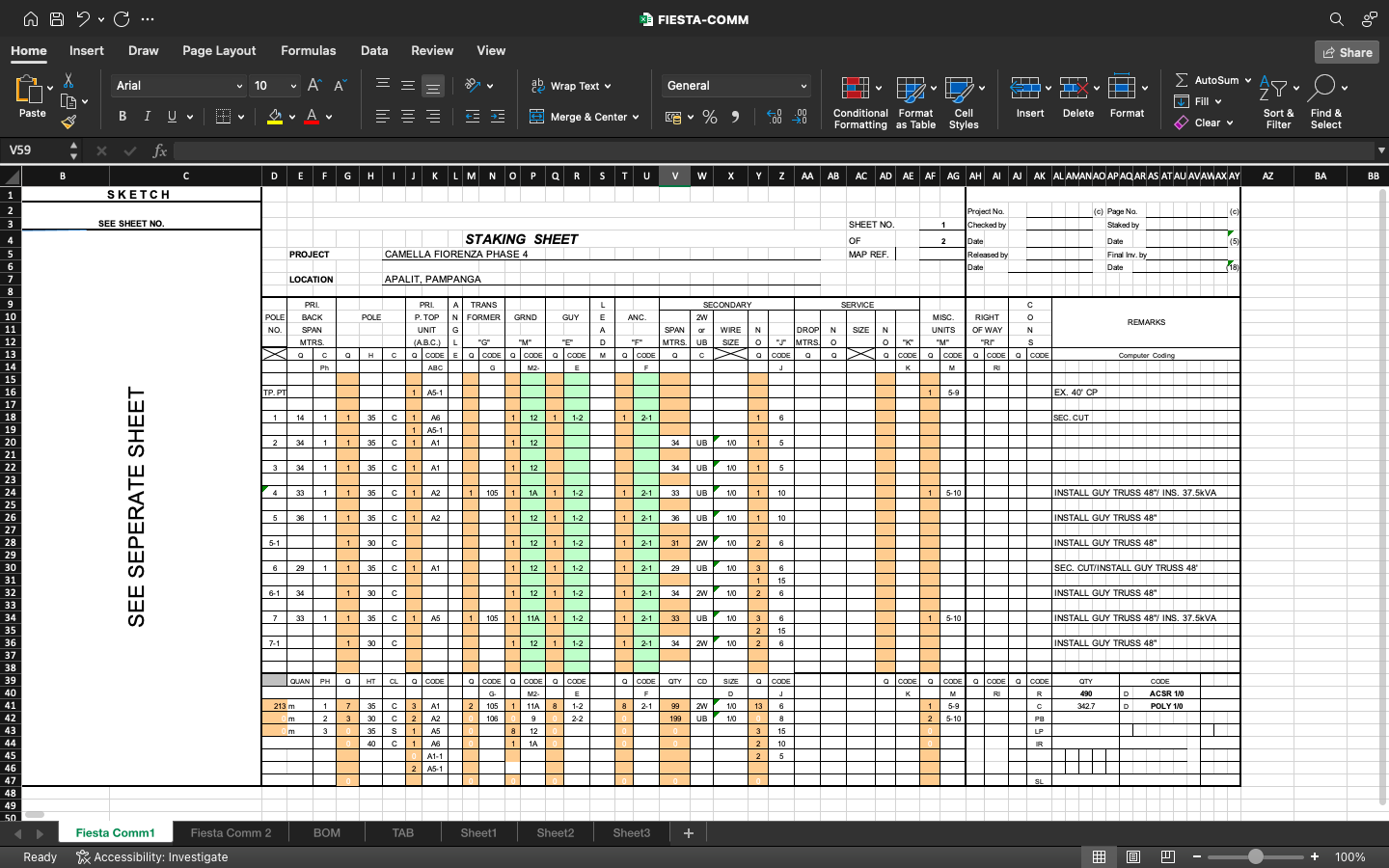Apply percent style format
1389x868 pixels.
click(710, 117)
